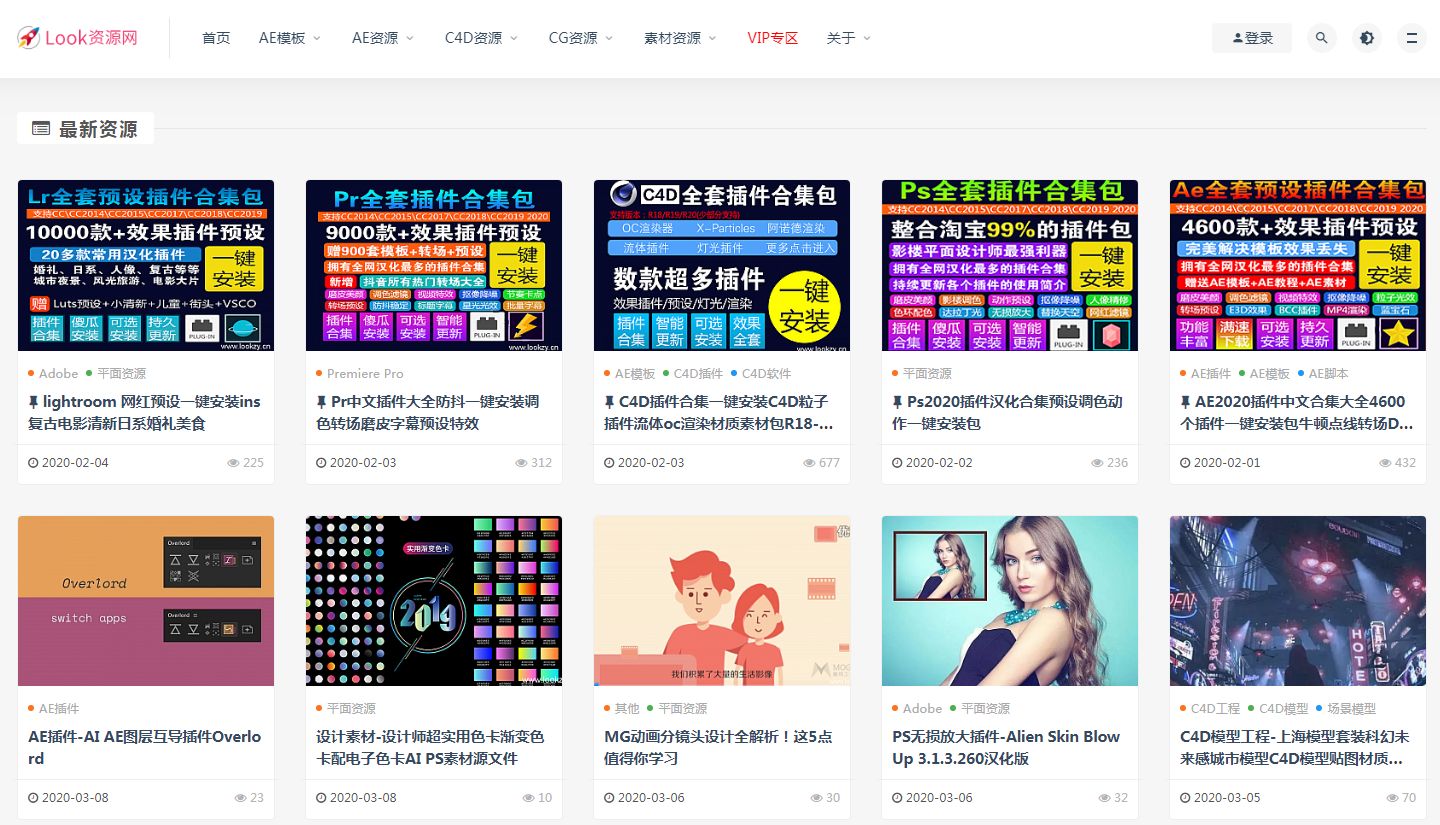The height and width of the screenshot is (825, 1440).
Task: Open lightroom 网红预设一键安装 post title
Action: 144,412
